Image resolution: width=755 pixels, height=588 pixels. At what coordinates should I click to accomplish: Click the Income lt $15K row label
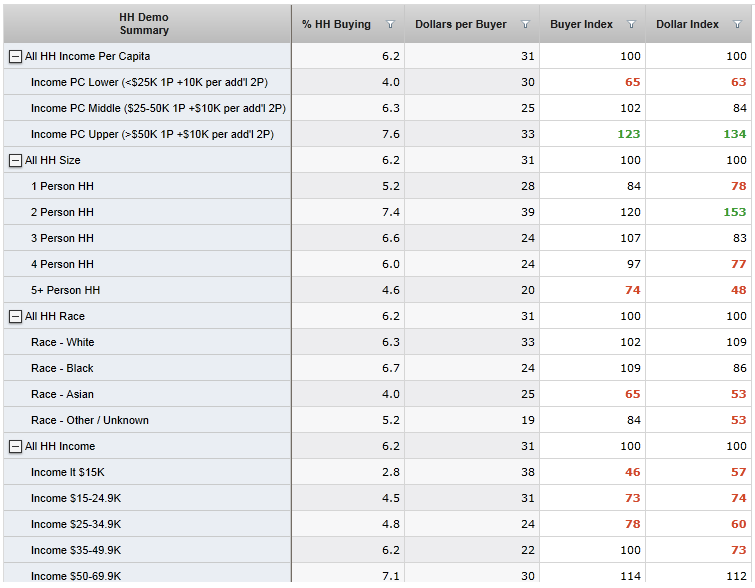[67, 472]
